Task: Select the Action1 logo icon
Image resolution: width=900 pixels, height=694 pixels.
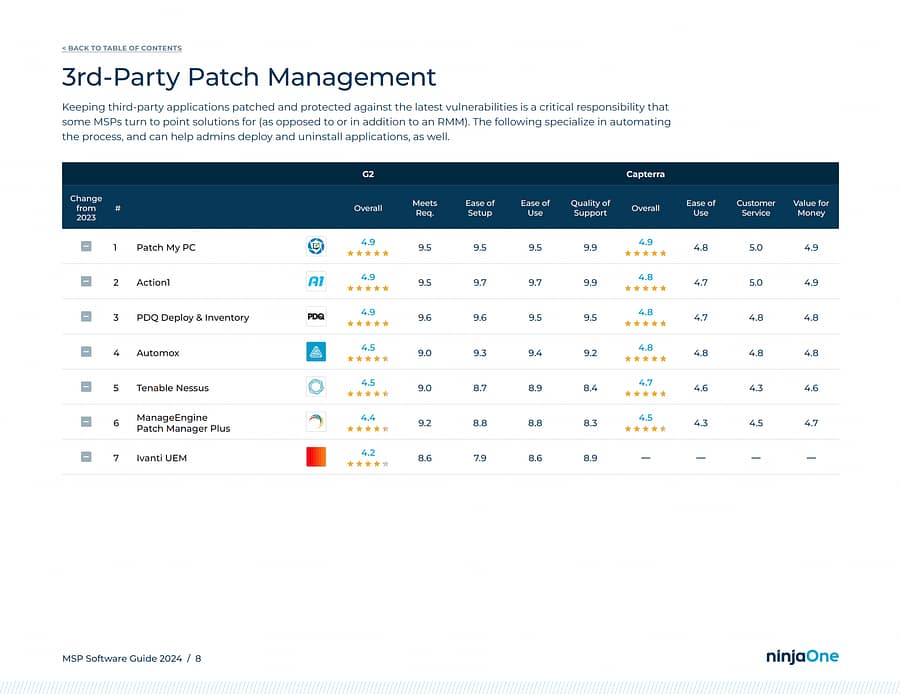Action: point(316,282)
